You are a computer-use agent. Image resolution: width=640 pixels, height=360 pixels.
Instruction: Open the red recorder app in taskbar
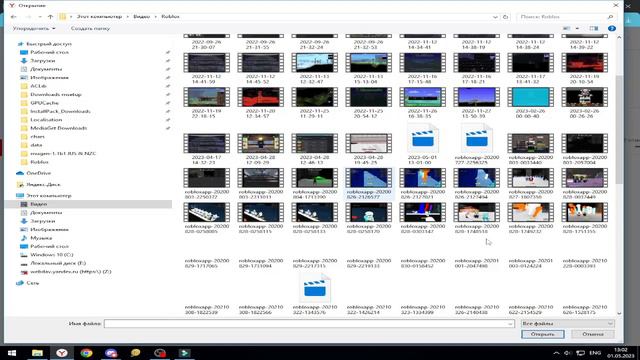click(x=160, y=353)
